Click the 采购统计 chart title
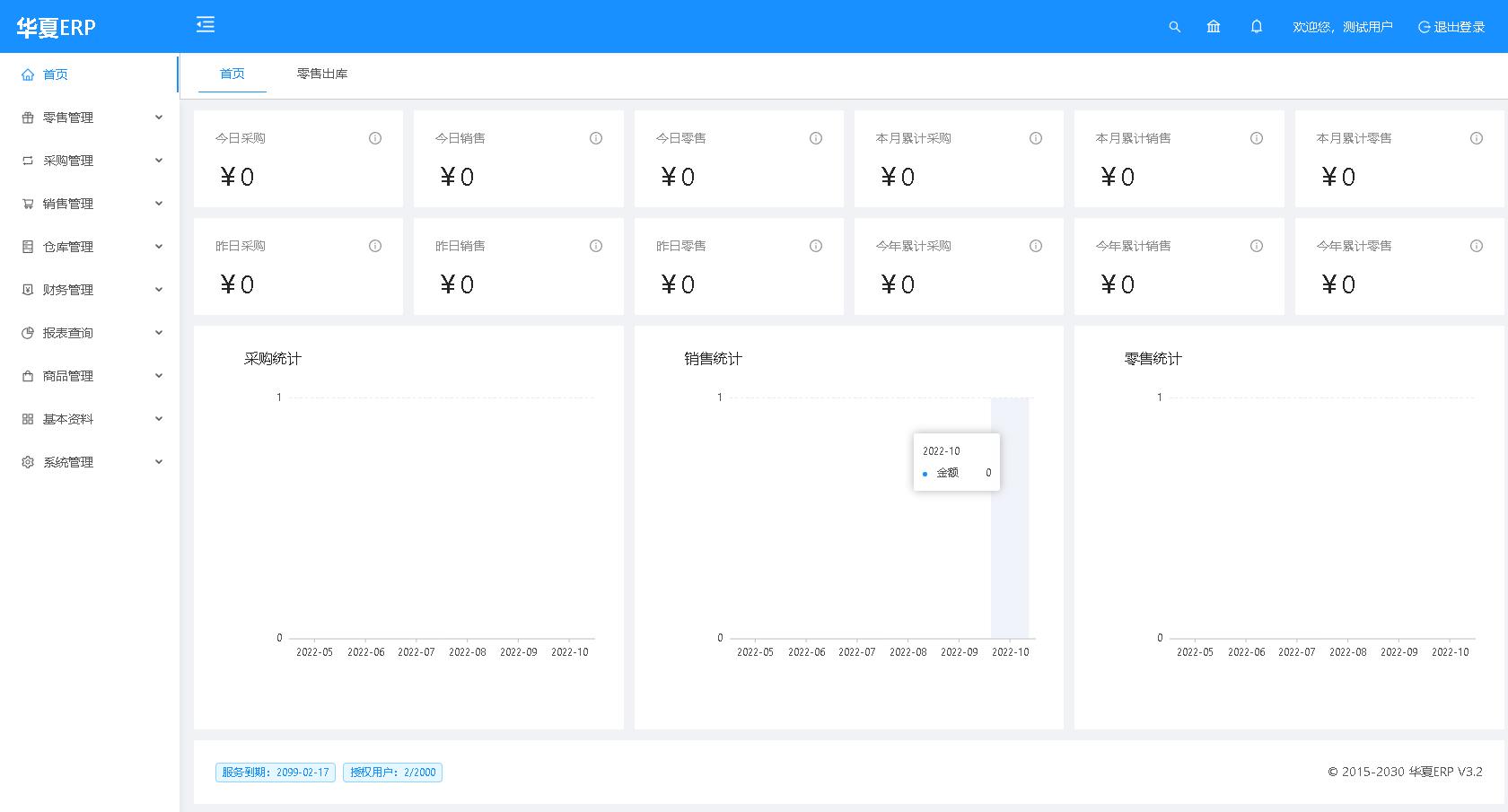The width and height of the screenshot is (1508, 812). click(273, 359)
